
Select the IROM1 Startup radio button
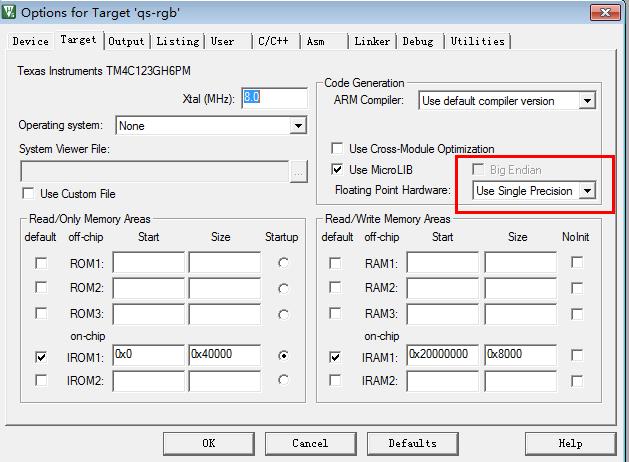click(x=283, y=355)
